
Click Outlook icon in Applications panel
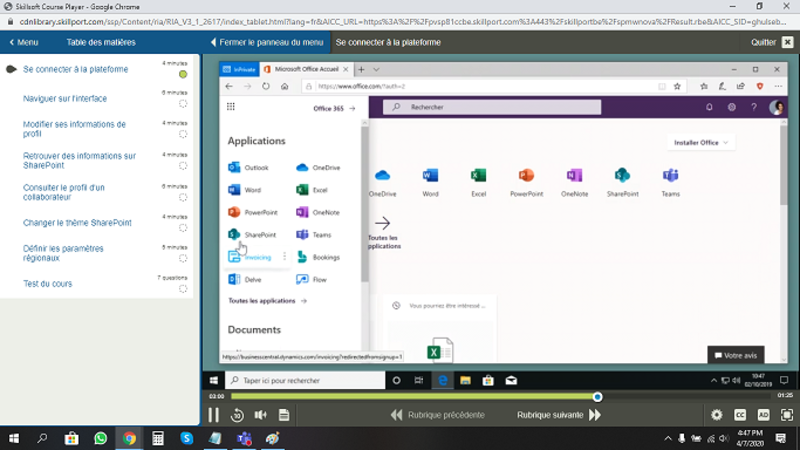pos(234,167)
